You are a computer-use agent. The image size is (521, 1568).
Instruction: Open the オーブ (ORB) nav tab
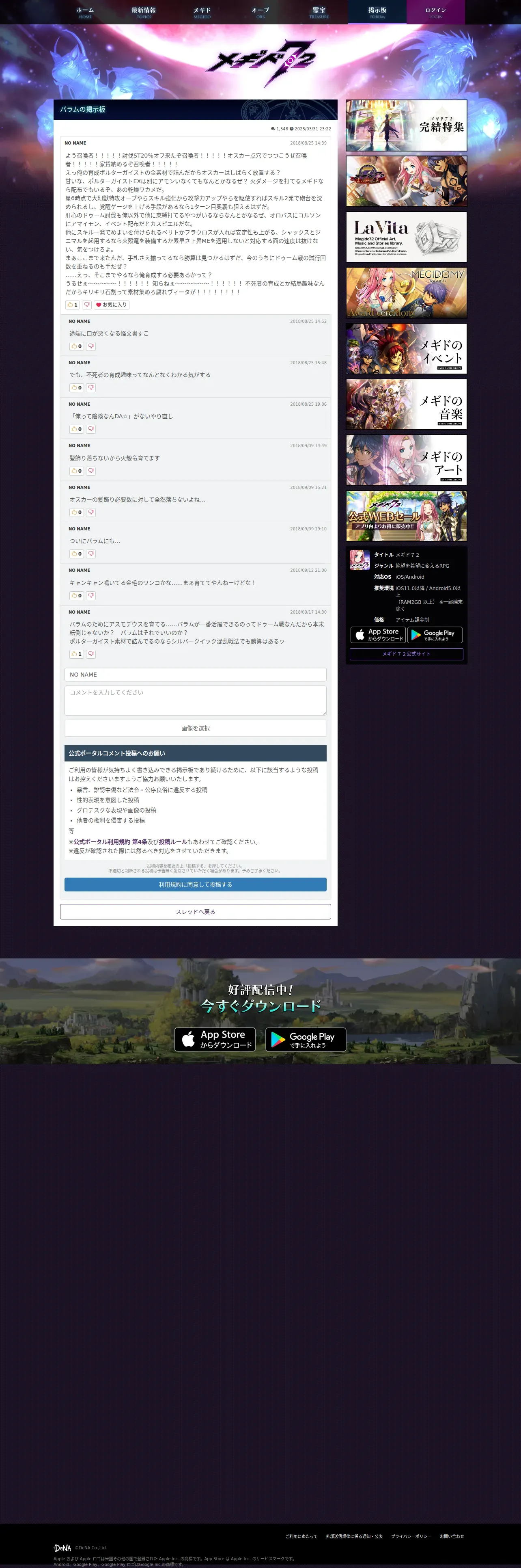pos(260,12)
